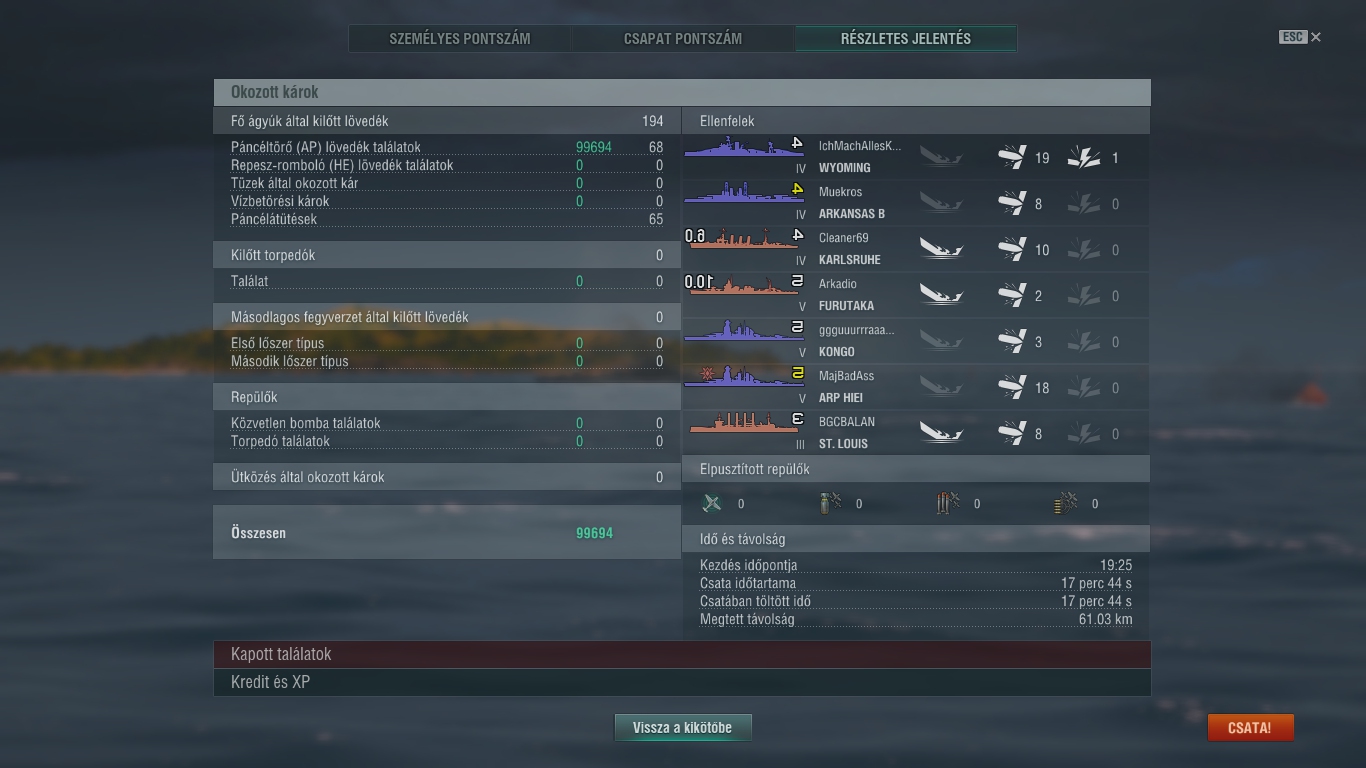Click the Arkansas B player name Muekros

(x=840, y=192)
